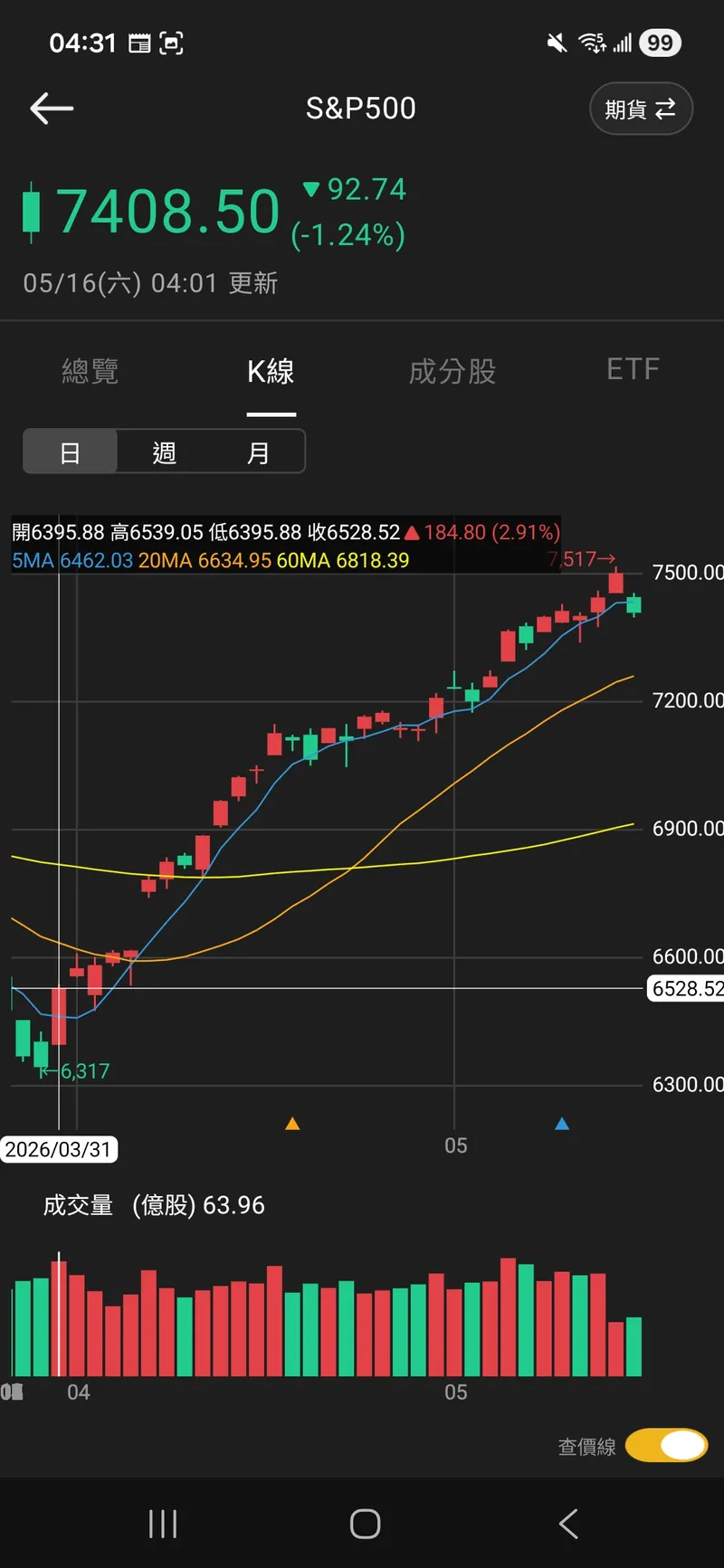
Task: Select the 週 weekly interval
Action: (164, 451)
